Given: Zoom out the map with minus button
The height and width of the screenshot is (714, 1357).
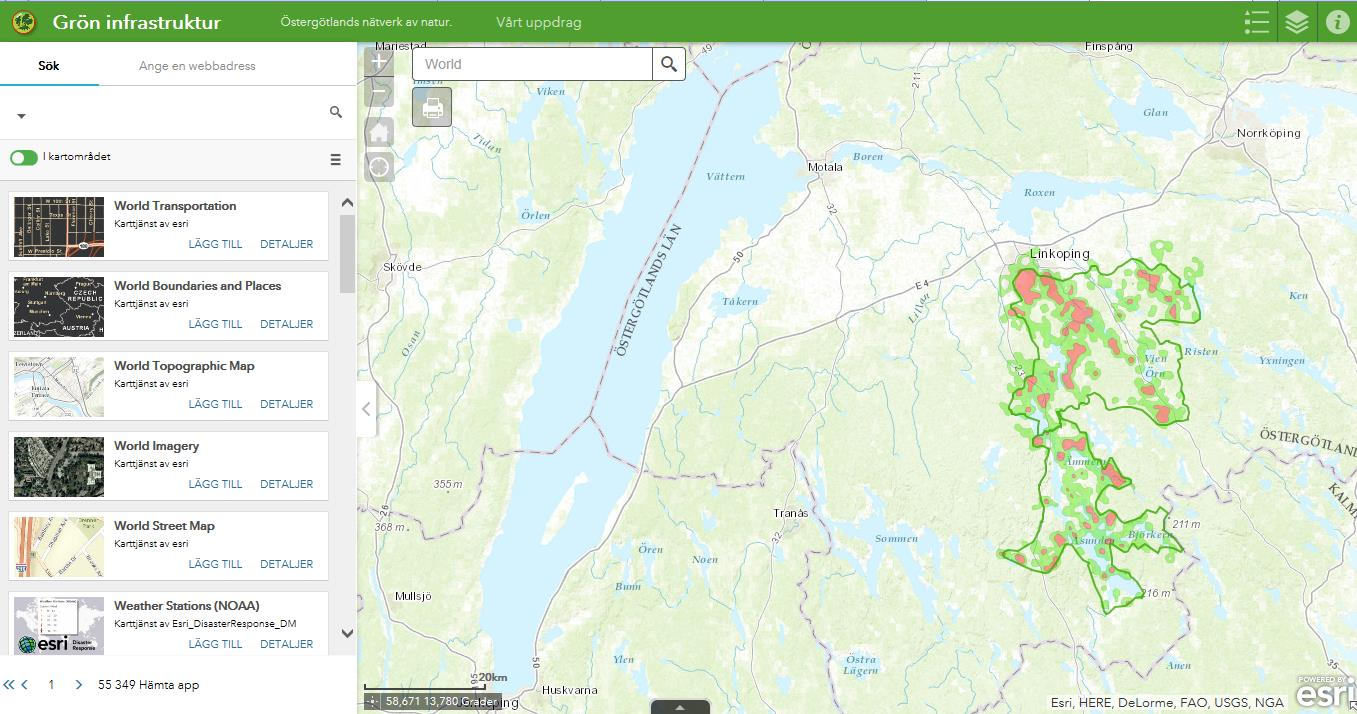Looking at the screenshot, I should [x=379, y=94].
